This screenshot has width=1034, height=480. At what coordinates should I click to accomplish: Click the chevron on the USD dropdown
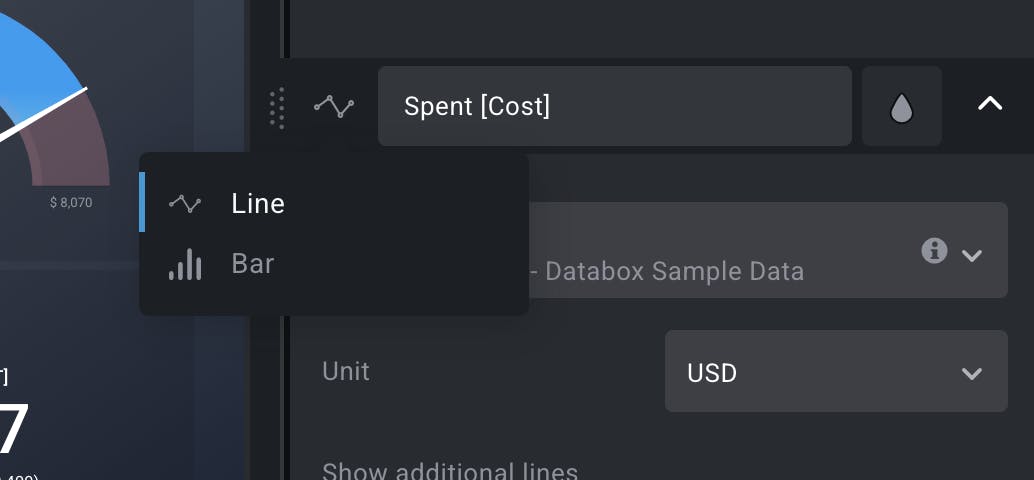(971, 373)
